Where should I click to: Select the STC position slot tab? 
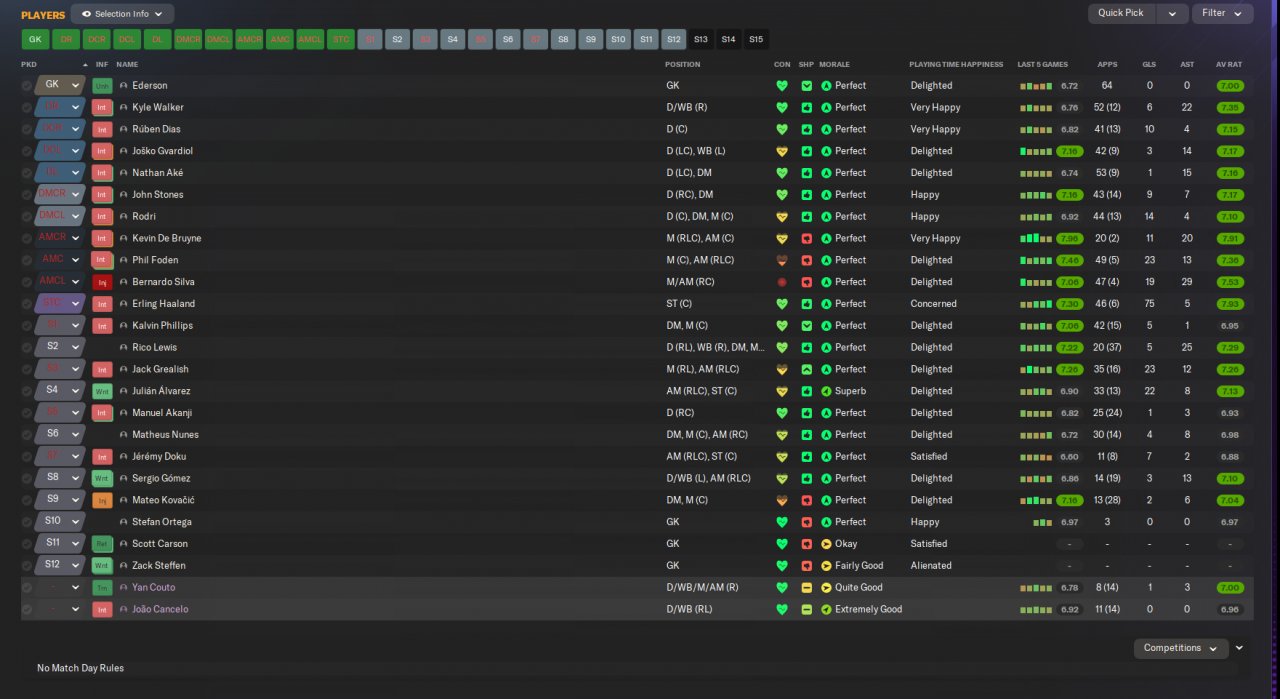(x=341, y=40)
